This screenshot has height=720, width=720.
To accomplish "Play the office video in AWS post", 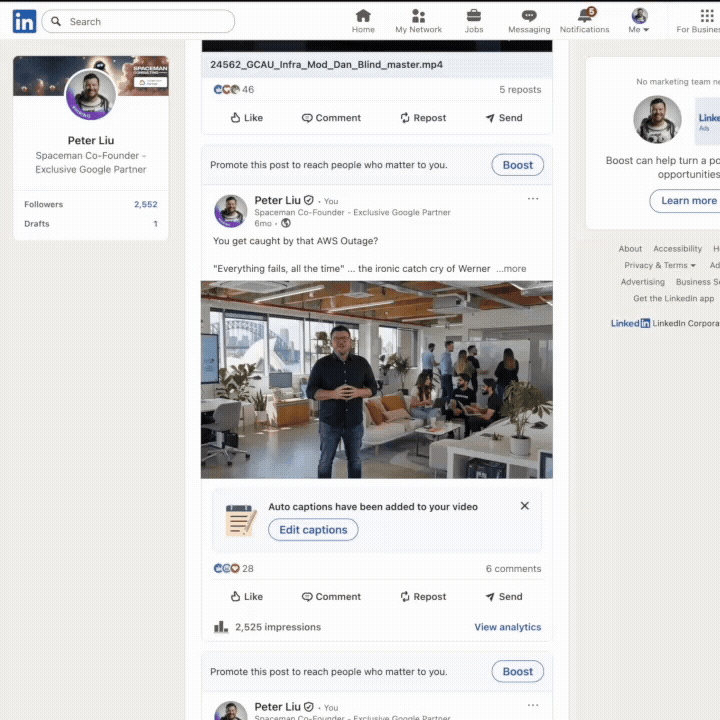I will (x=377, y=380).
